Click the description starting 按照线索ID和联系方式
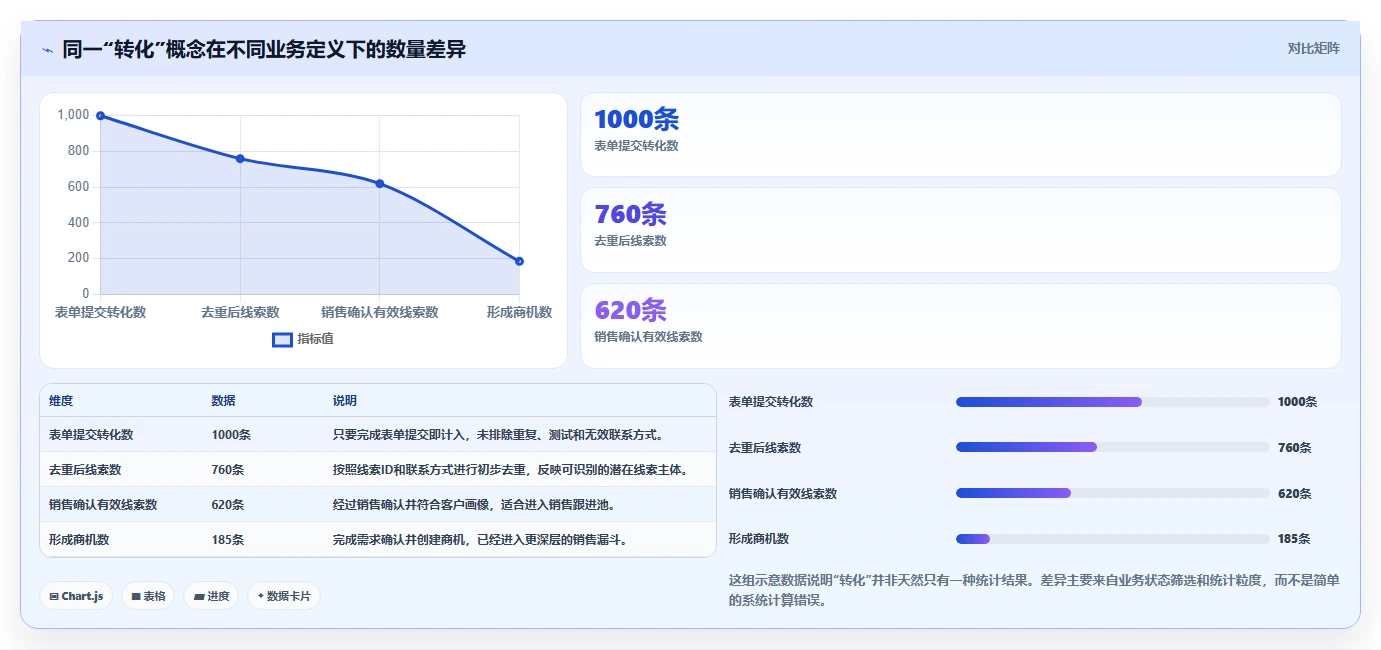 tap(510, 470)
